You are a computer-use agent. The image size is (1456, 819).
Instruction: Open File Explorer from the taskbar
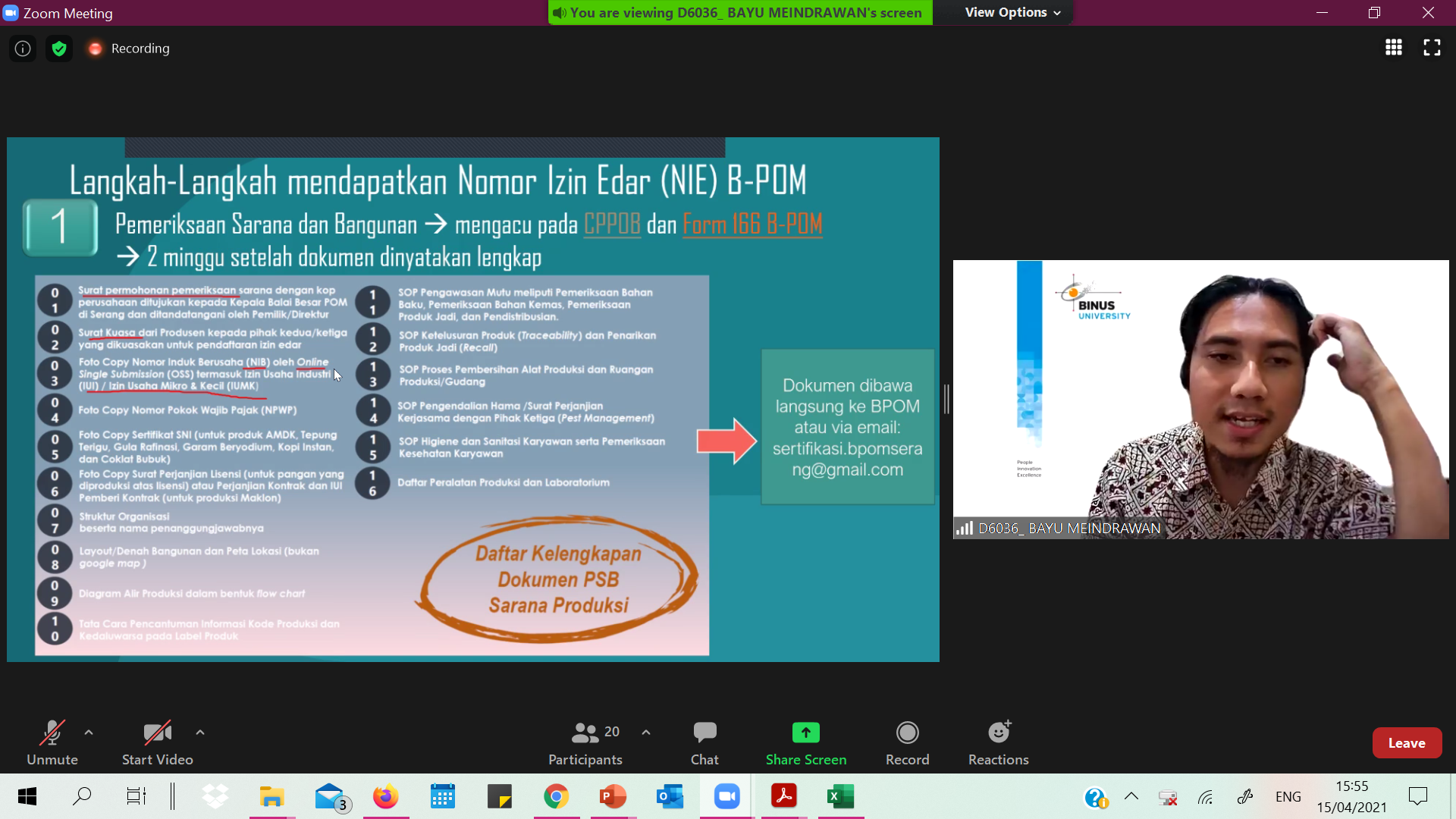click(x=271, y=796)
